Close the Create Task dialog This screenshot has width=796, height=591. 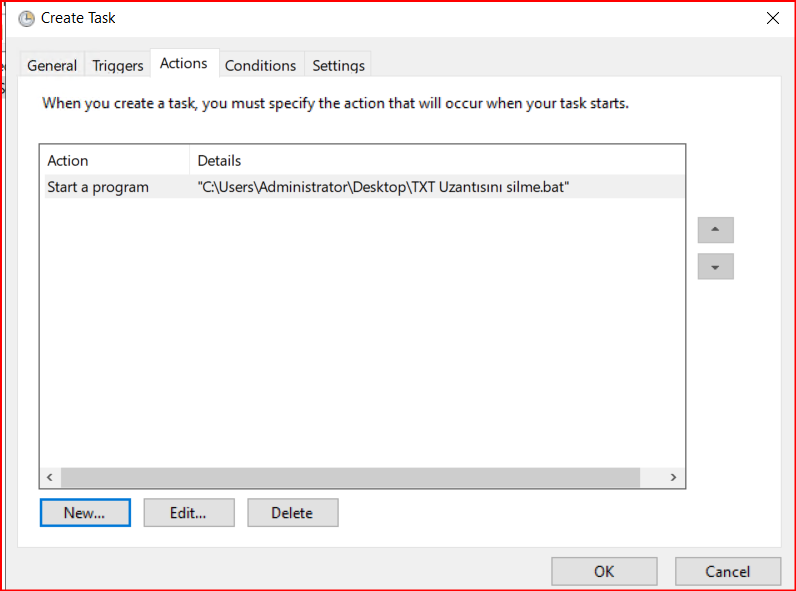click(772, 18)
